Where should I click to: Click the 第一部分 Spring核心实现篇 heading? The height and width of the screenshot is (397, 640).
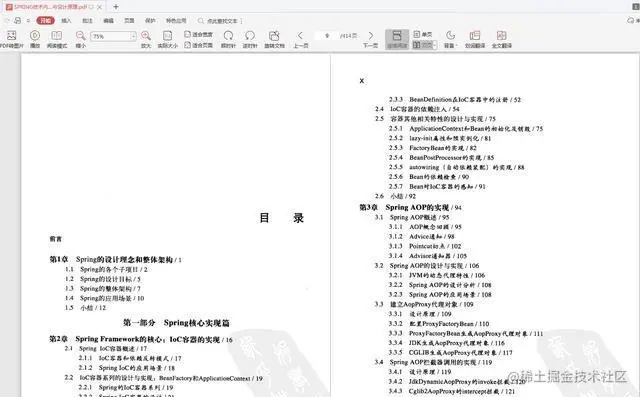176,323
